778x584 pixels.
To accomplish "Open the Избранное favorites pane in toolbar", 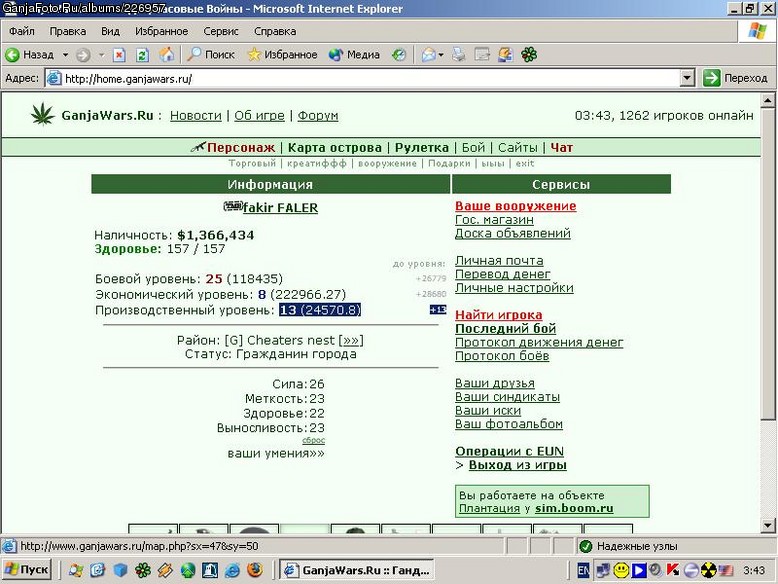I will tap(282, 55).
